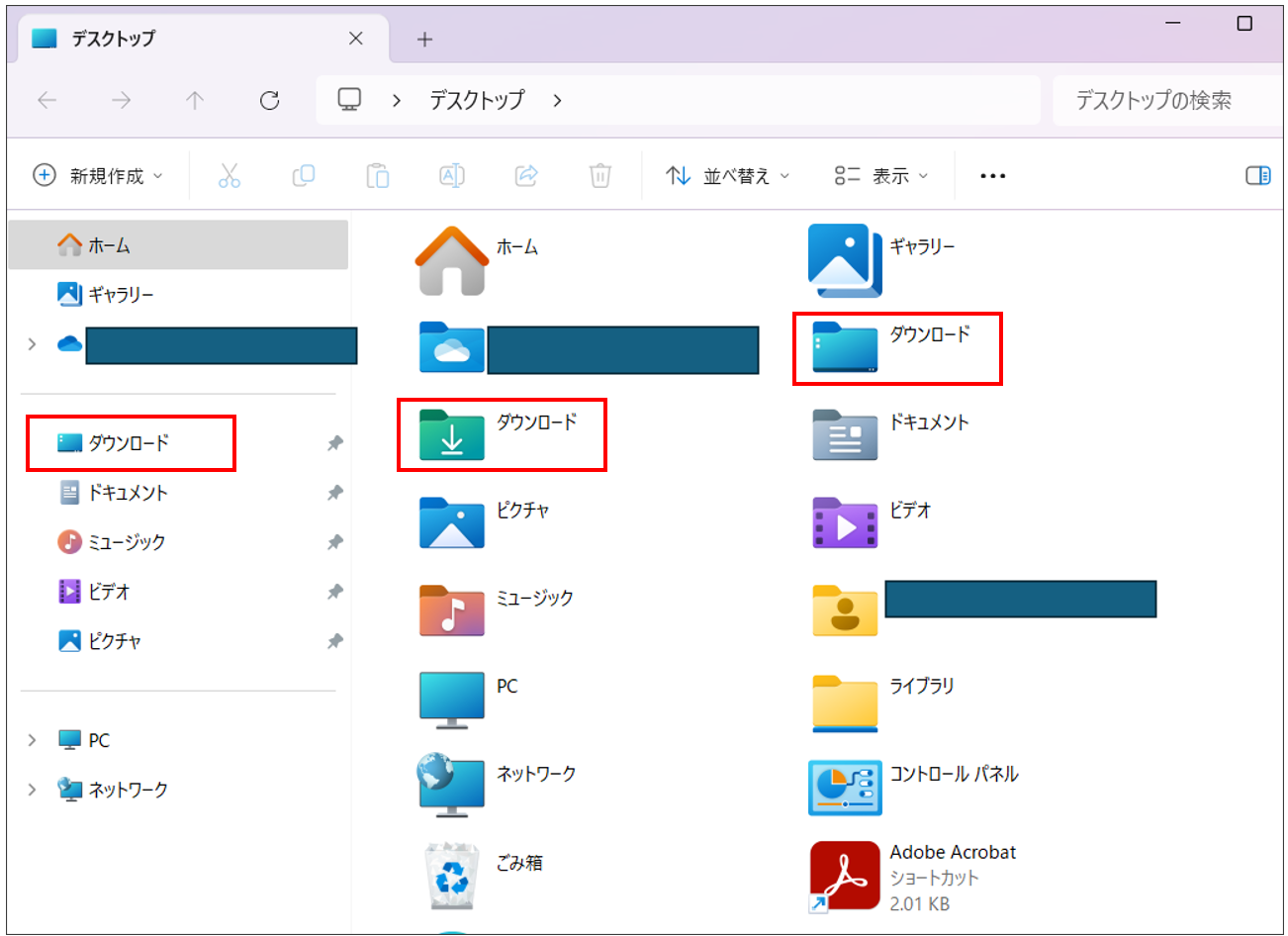Open the three-dots more options menu
The image size is (1288, 936).
pos(992,176)
